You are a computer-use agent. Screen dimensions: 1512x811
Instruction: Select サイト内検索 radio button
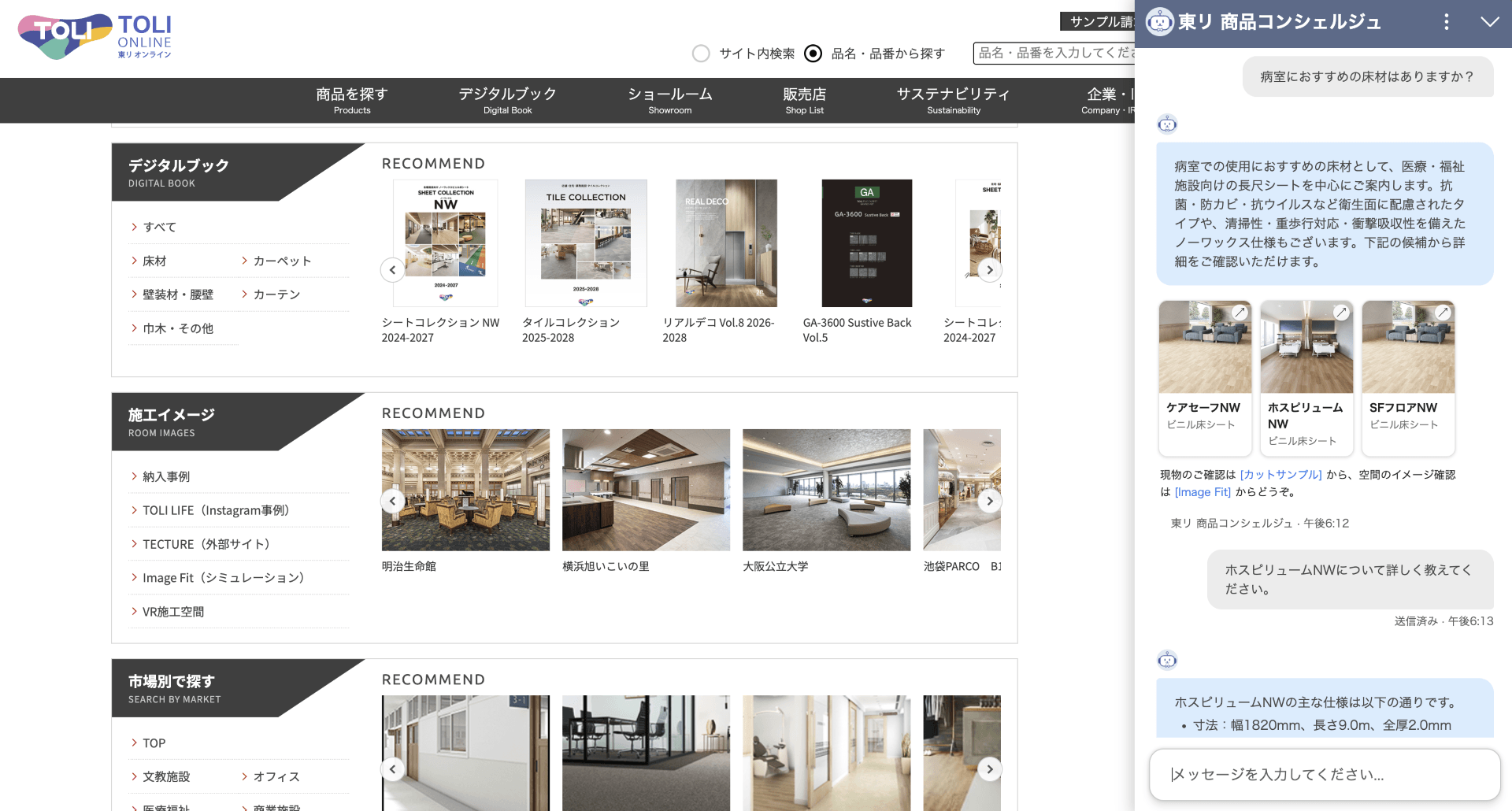coord(701,54)
